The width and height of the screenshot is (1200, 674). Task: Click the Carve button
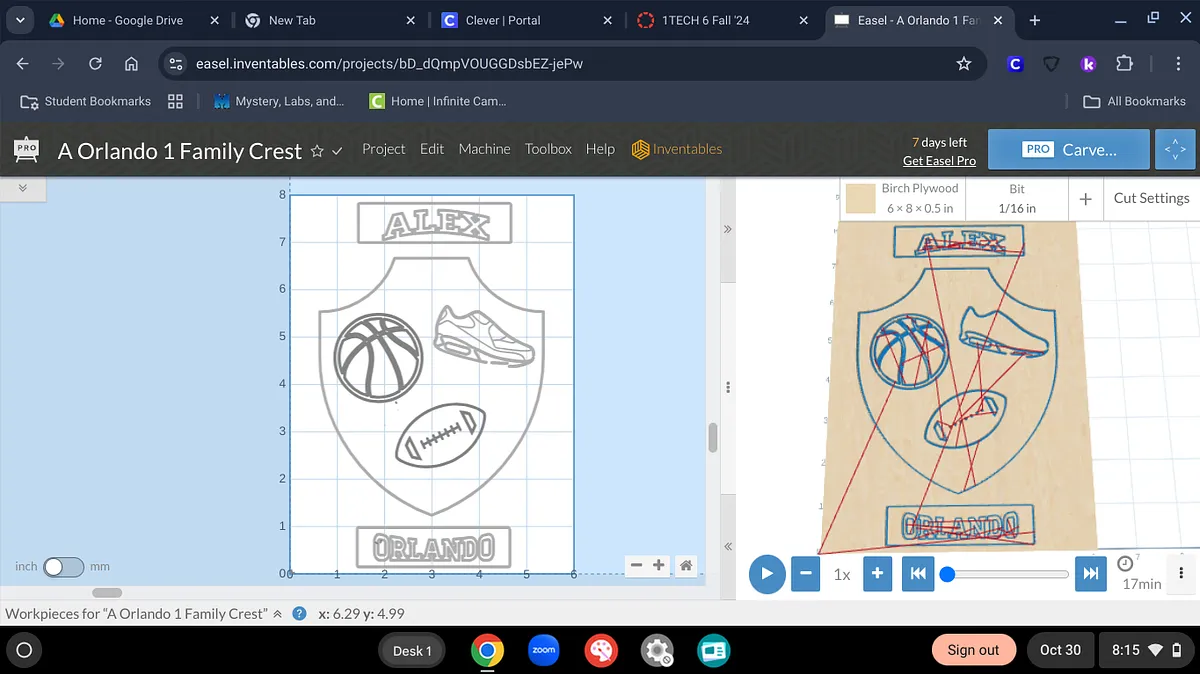1068,149
